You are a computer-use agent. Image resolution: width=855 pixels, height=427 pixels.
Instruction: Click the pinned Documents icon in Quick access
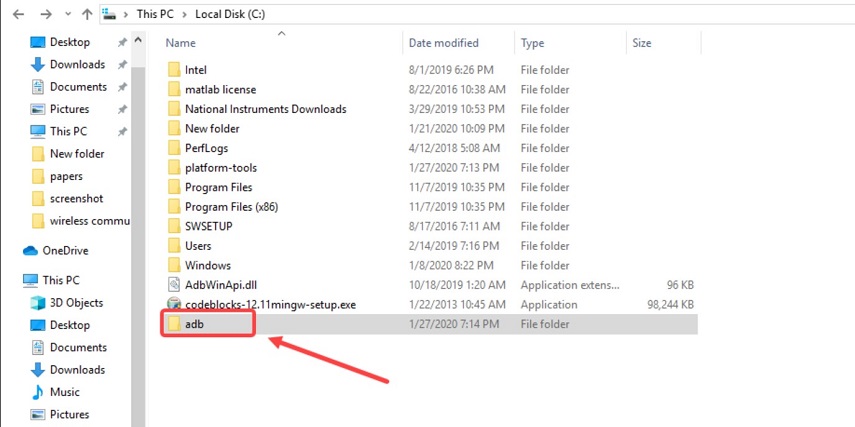pyautogui.click(x=38, y=87)
